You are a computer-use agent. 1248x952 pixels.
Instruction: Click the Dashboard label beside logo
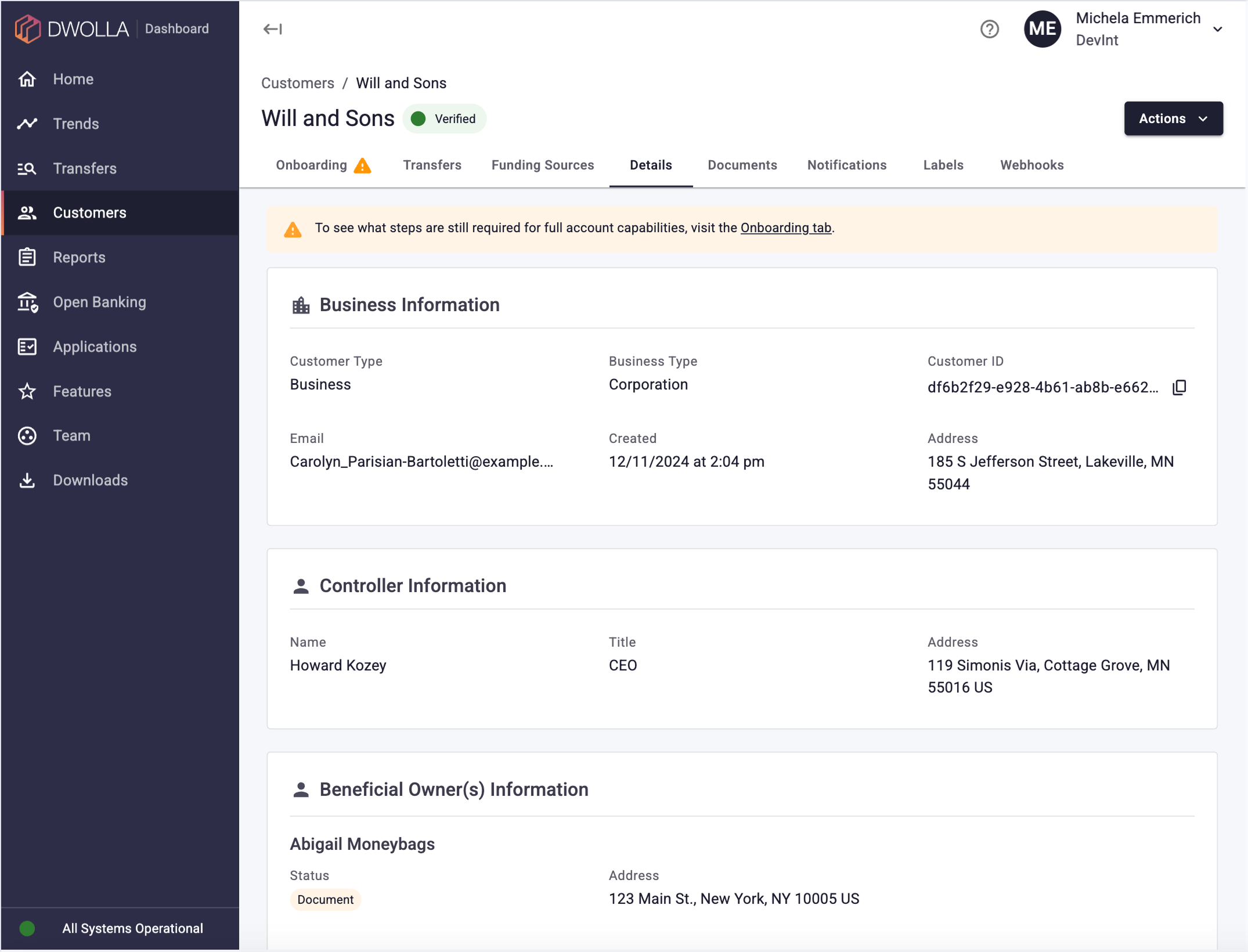(176, 28)
